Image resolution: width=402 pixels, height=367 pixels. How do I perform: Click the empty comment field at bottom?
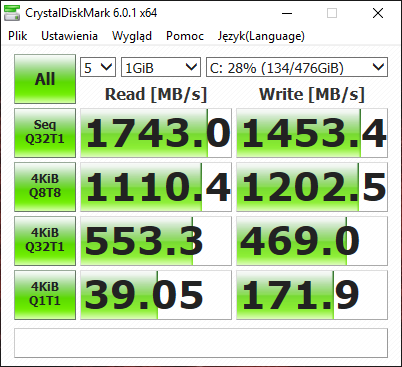201,343
